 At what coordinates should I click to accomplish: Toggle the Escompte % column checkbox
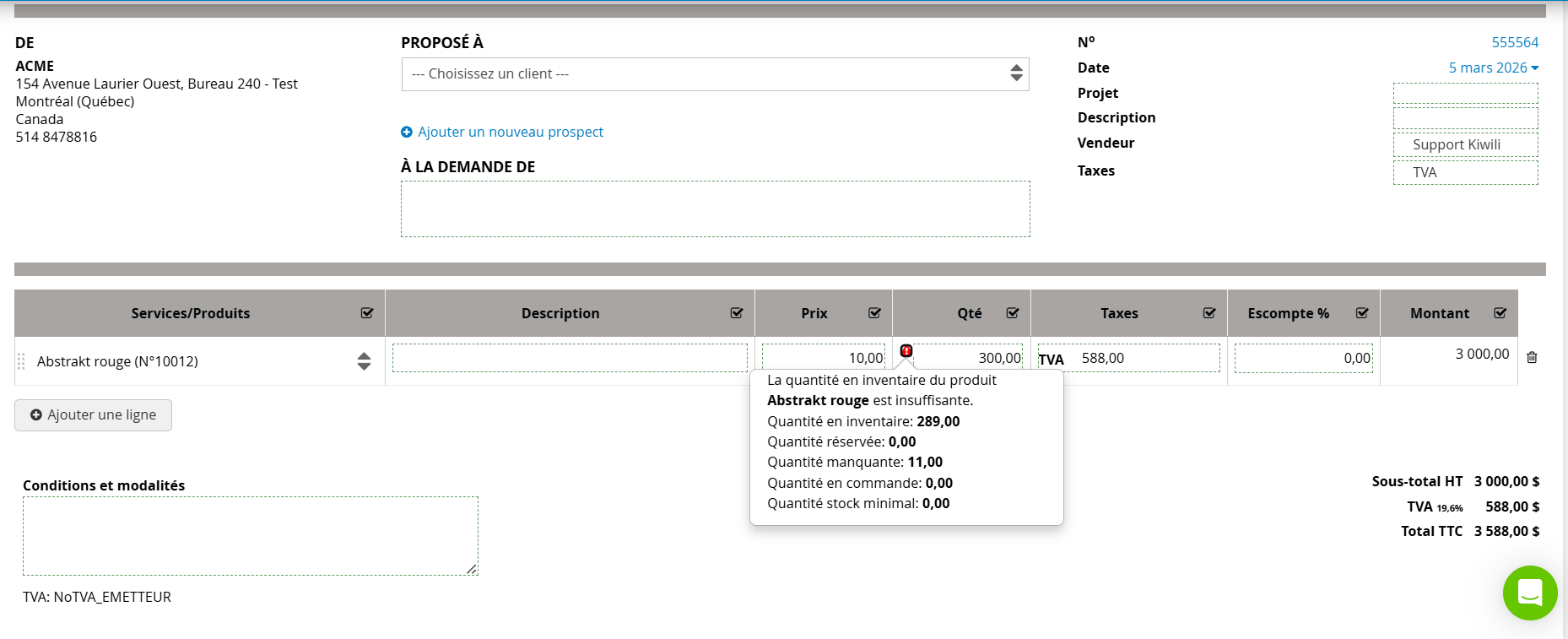pyautogui.click(x=1362, y=313)
